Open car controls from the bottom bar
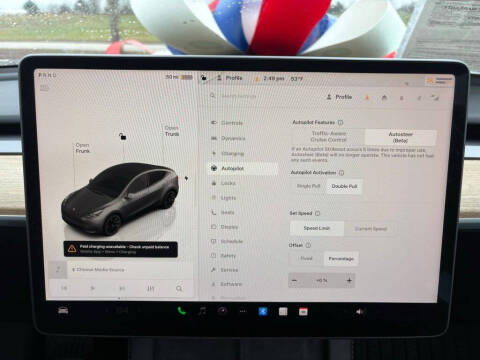 tap(63, 311)
